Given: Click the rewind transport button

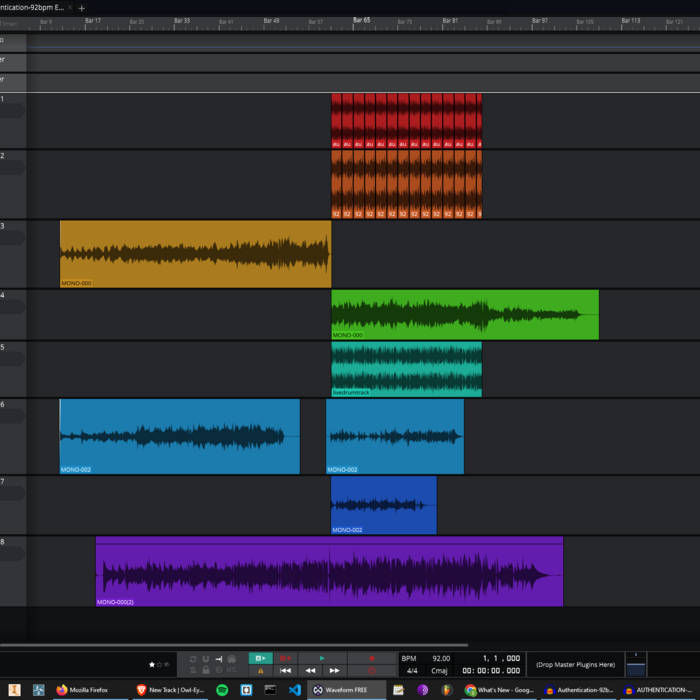Looking at the screenshot, I should (310, 671).
